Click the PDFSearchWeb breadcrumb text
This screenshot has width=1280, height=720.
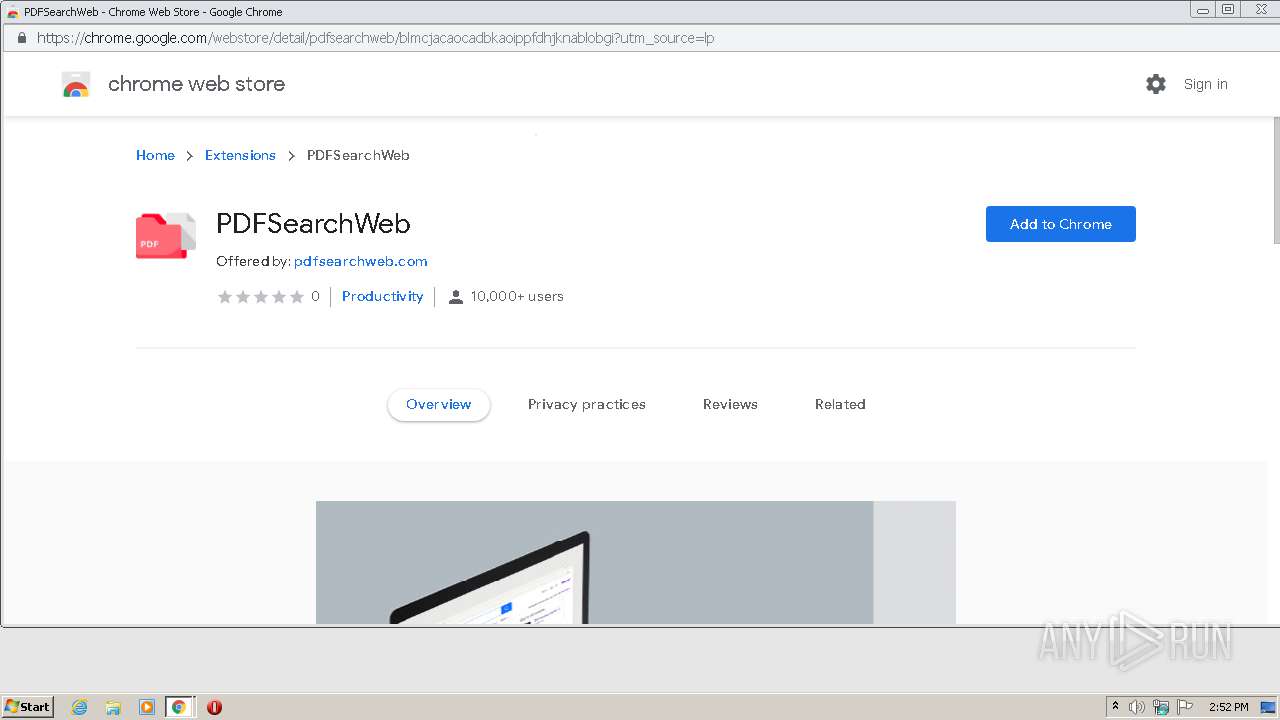coord(358,155)
